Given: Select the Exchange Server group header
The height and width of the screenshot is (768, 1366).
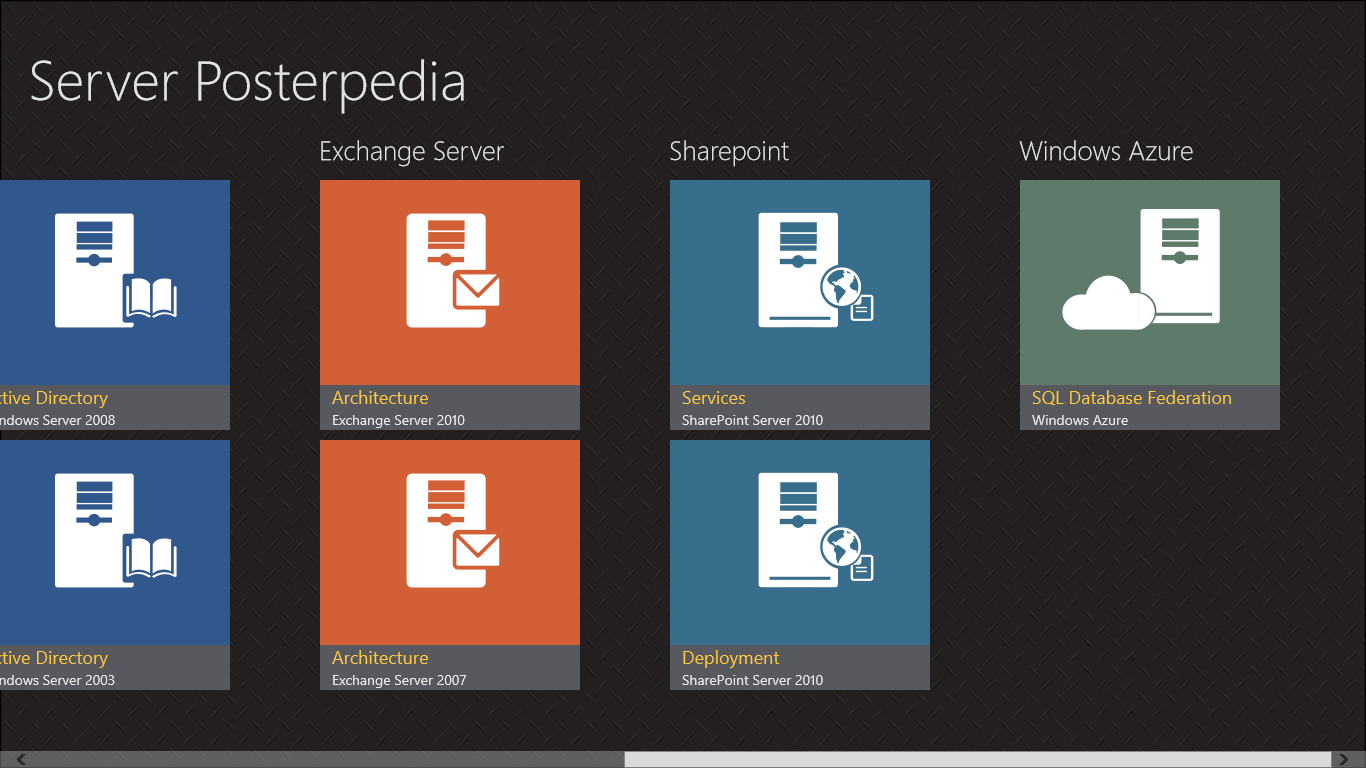Looking at the screenshot, I should point(411,152).
